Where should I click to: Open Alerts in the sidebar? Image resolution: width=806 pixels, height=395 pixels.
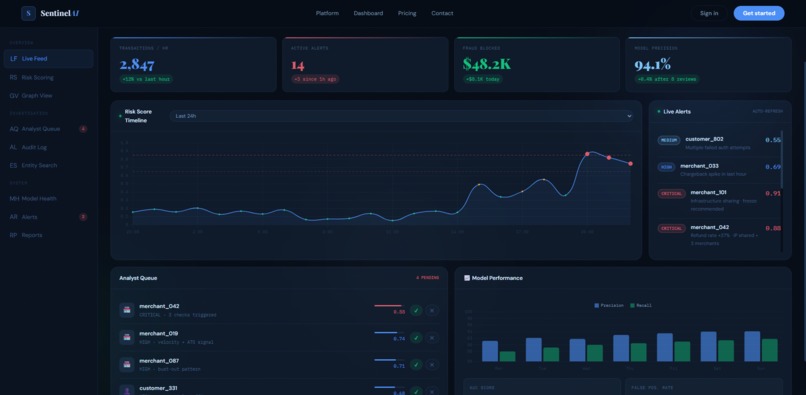click(48, 217)
